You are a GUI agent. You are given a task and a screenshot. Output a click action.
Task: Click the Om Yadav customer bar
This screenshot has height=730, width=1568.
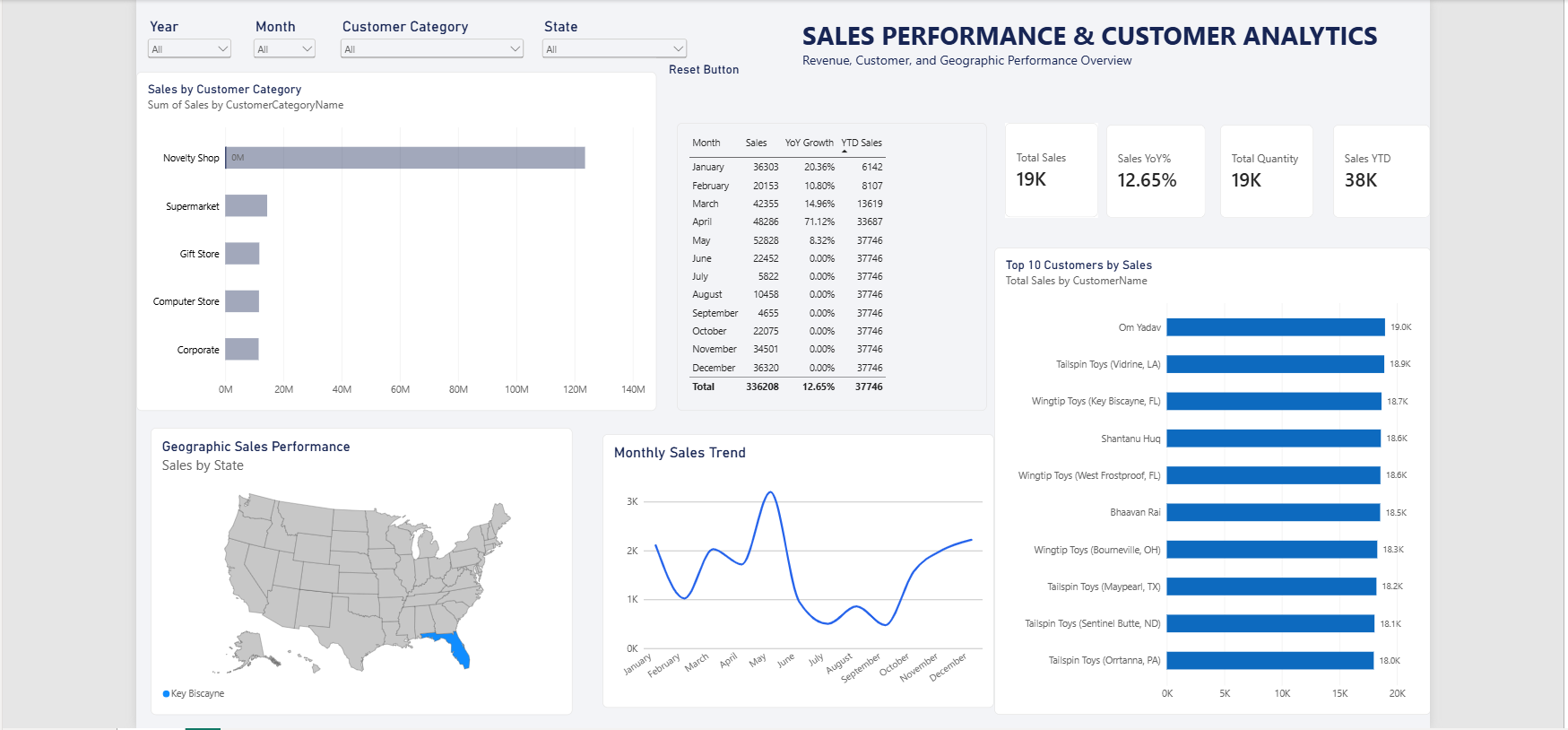(x=1276, y=327)
